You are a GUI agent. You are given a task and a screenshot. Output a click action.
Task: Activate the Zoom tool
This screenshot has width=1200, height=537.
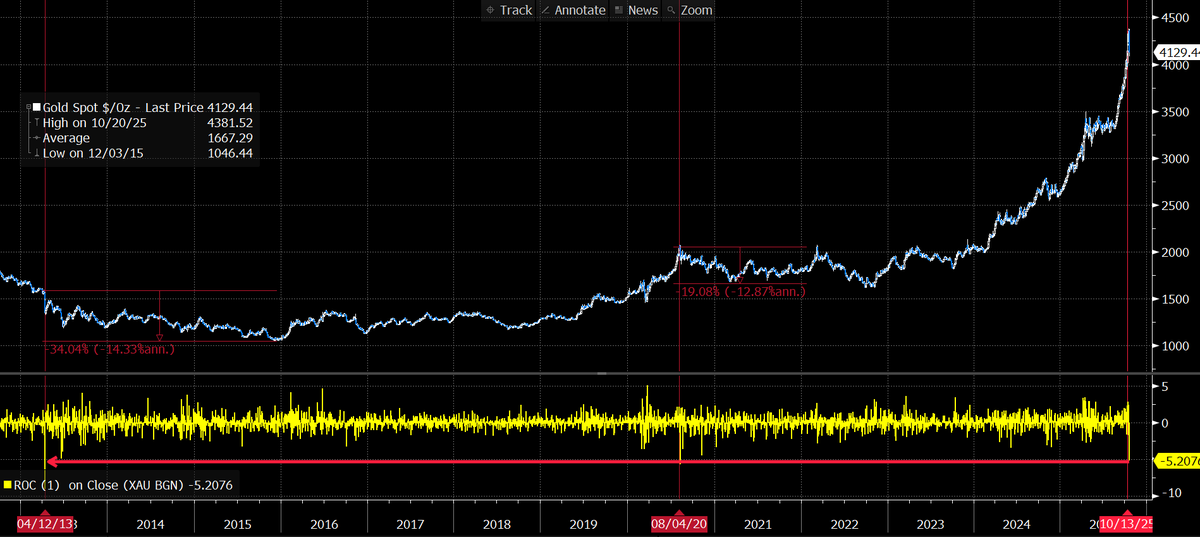click(x=689, y=10)
